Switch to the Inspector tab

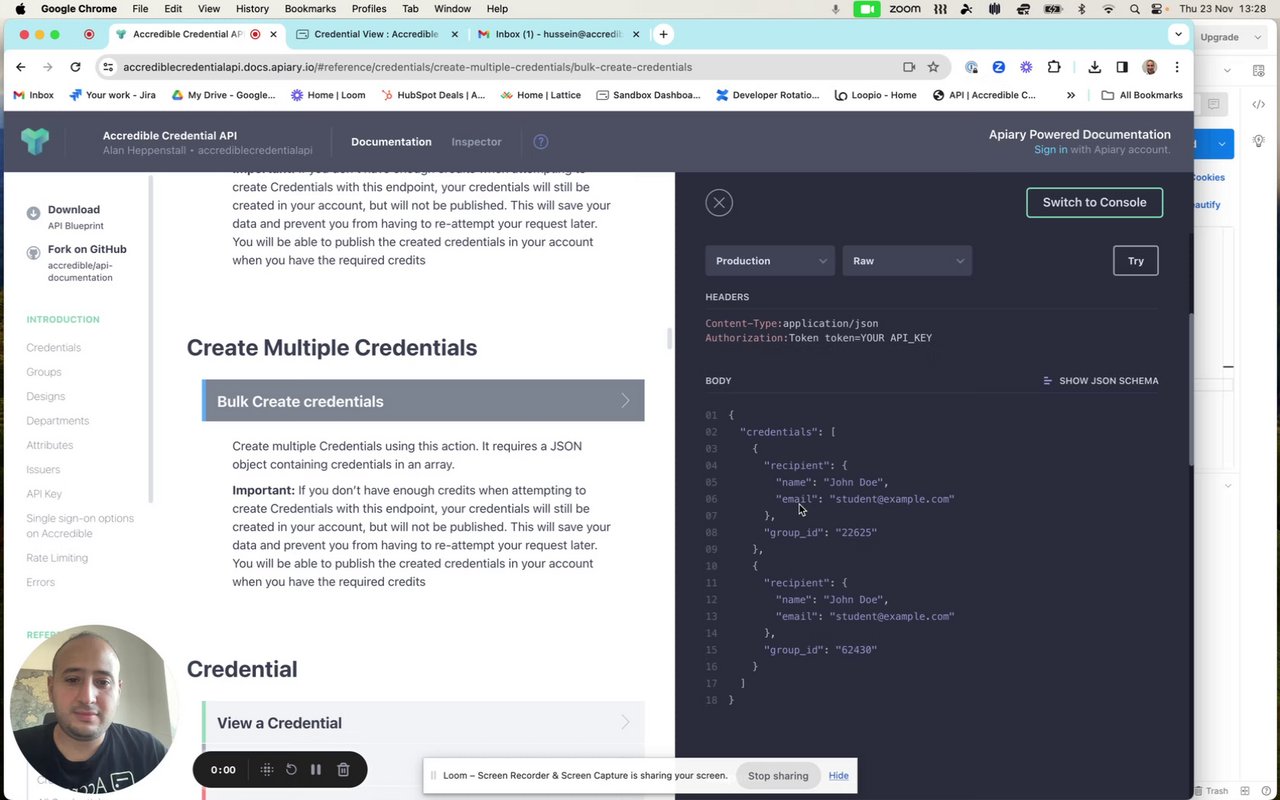[x=476, y=142]
